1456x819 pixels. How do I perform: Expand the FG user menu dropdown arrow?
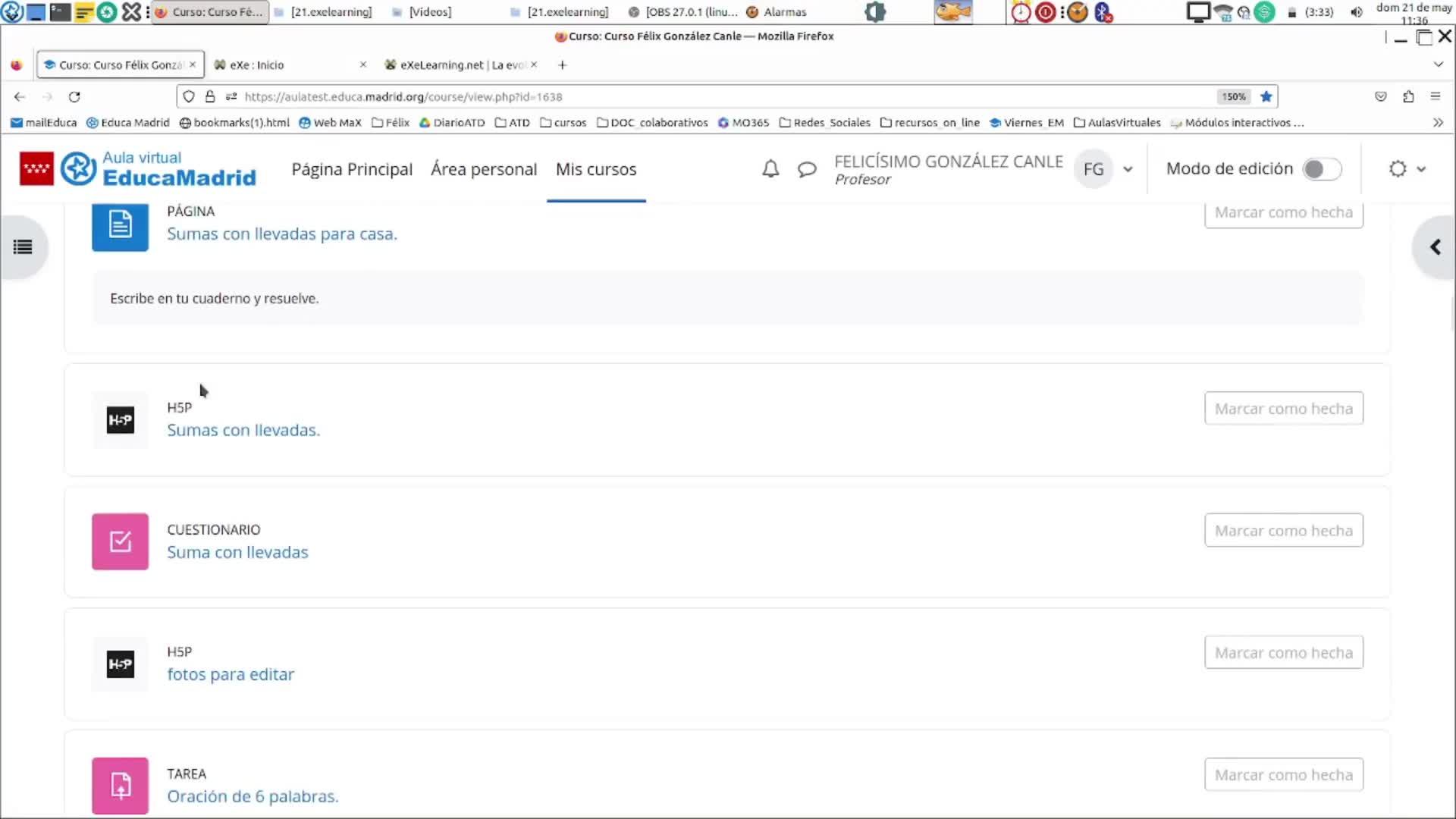1128,169
